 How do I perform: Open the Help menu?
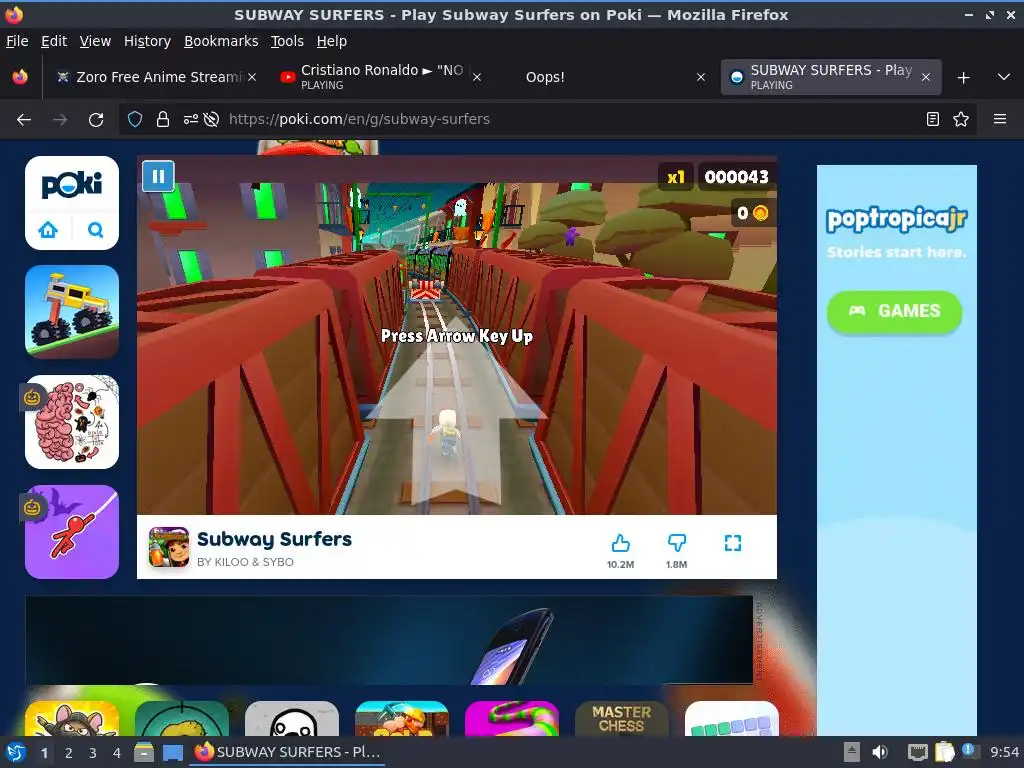(332, 41)
